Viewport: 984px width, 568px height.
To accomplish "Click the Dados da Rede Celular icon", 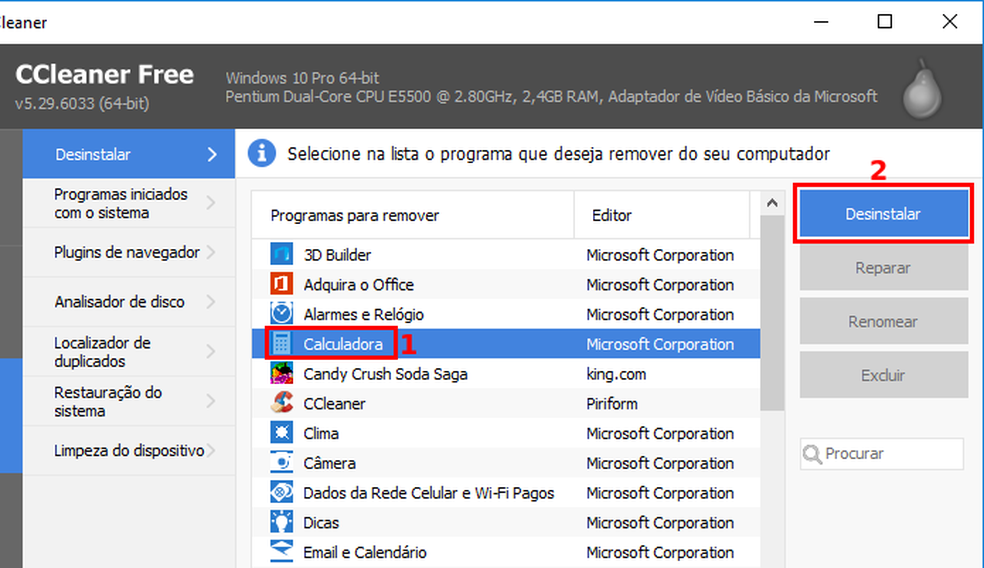I will (281, 492).
